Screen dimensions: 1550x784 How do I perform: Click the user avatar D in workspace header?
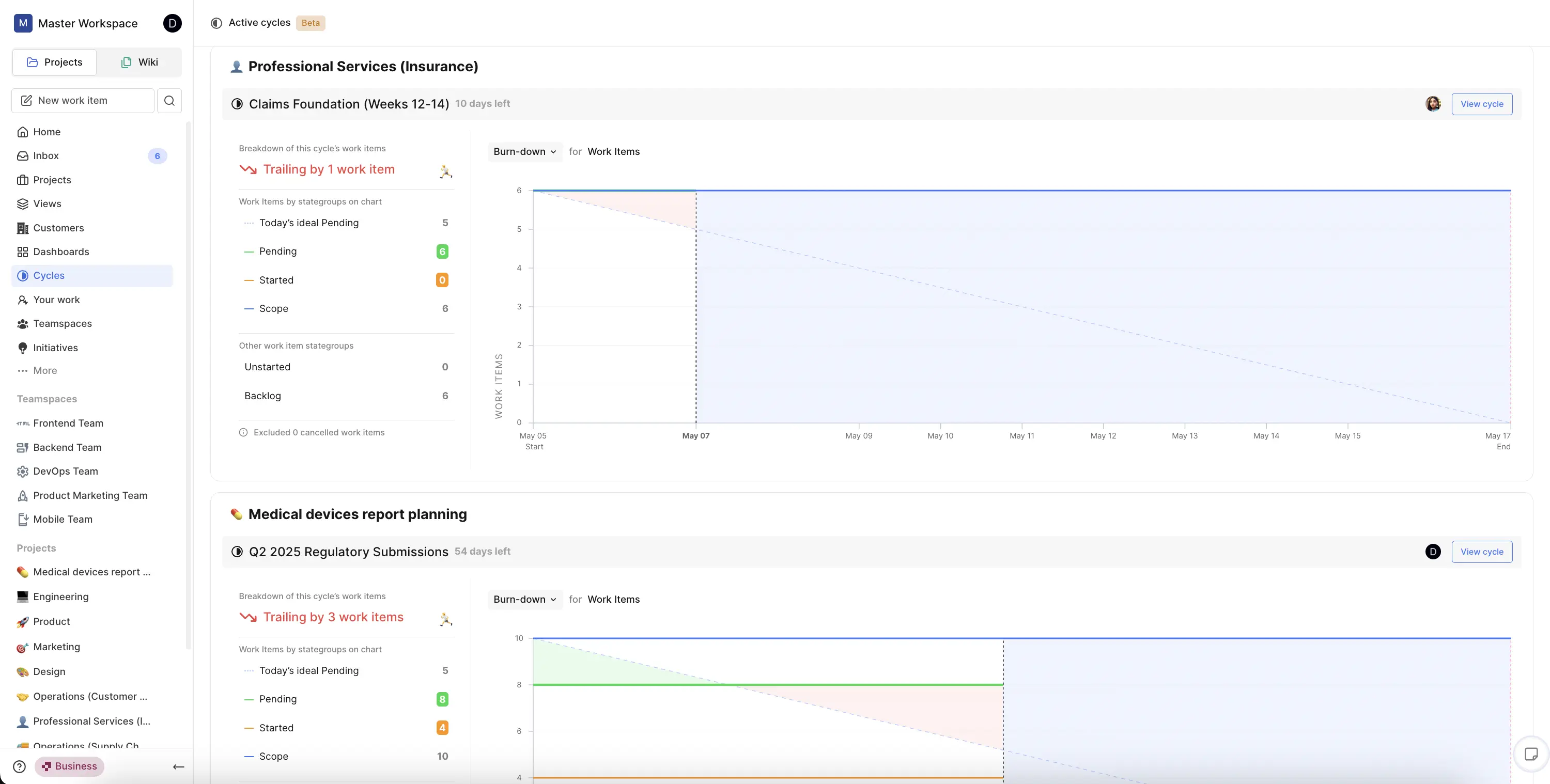point(172,23)
